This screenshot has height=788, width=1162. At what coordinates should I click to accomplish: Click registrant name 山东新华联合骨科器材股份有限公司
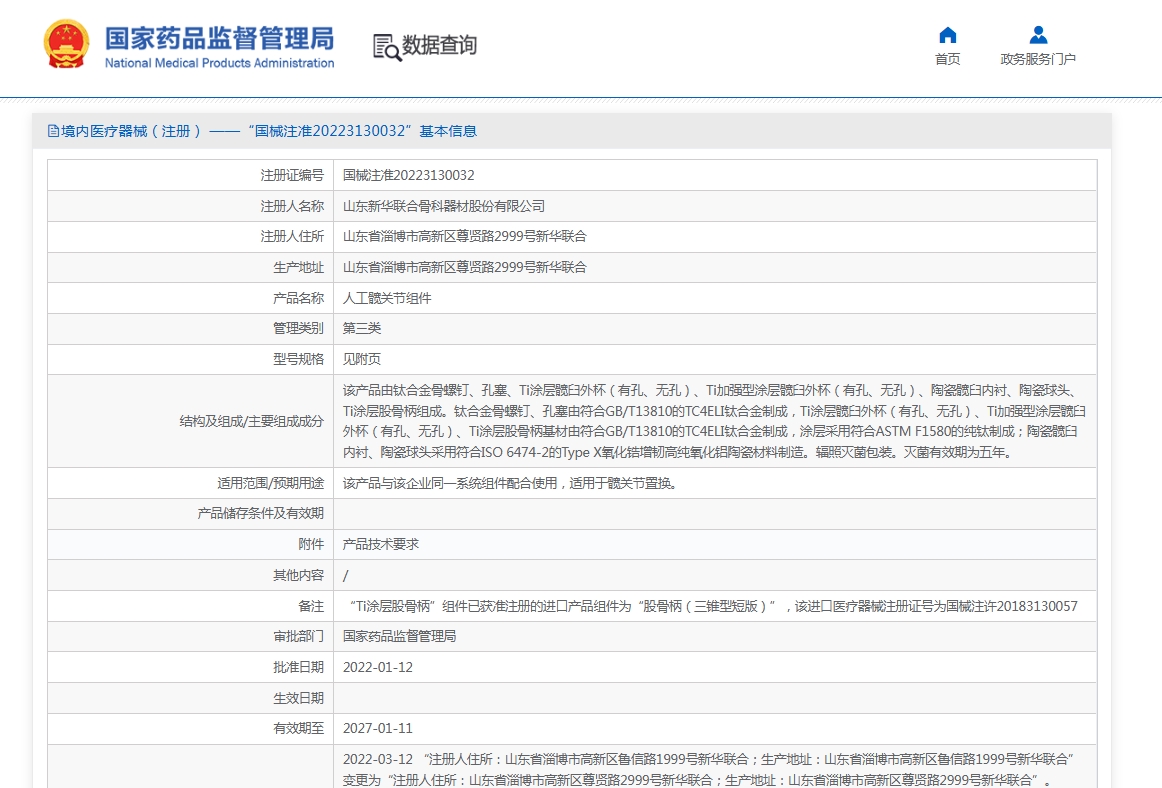point(443,206)
